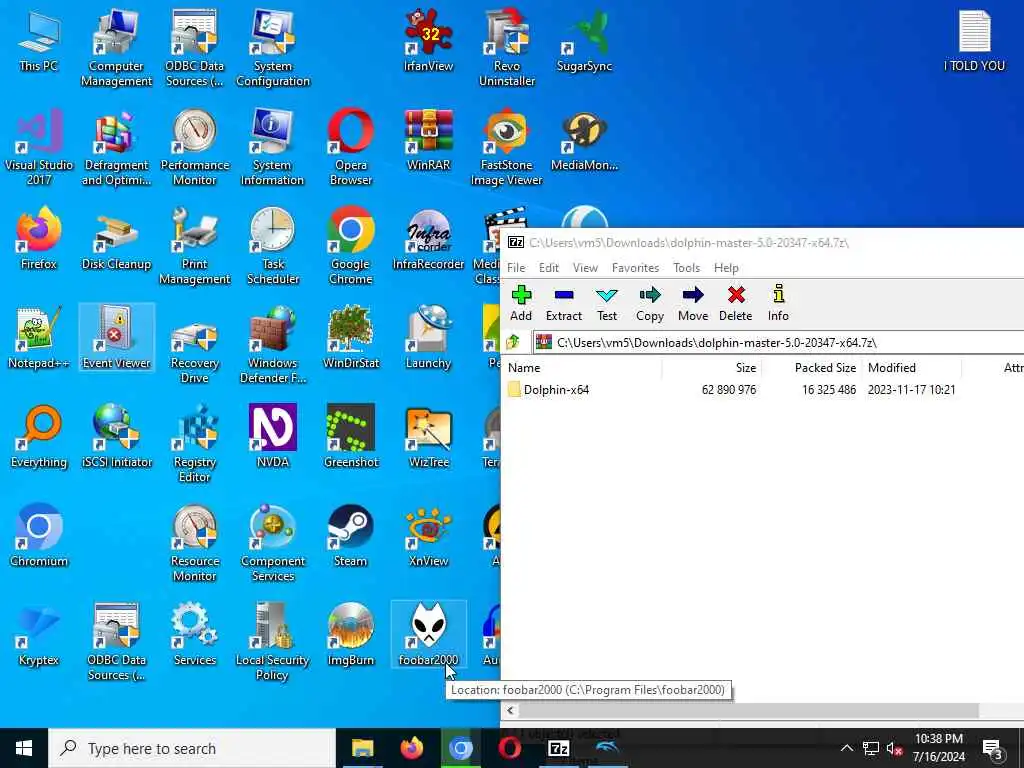The height and width of the screenshot is (768, 1024).
Task: Select the This PC desktop icon
Action: (39, 40)
